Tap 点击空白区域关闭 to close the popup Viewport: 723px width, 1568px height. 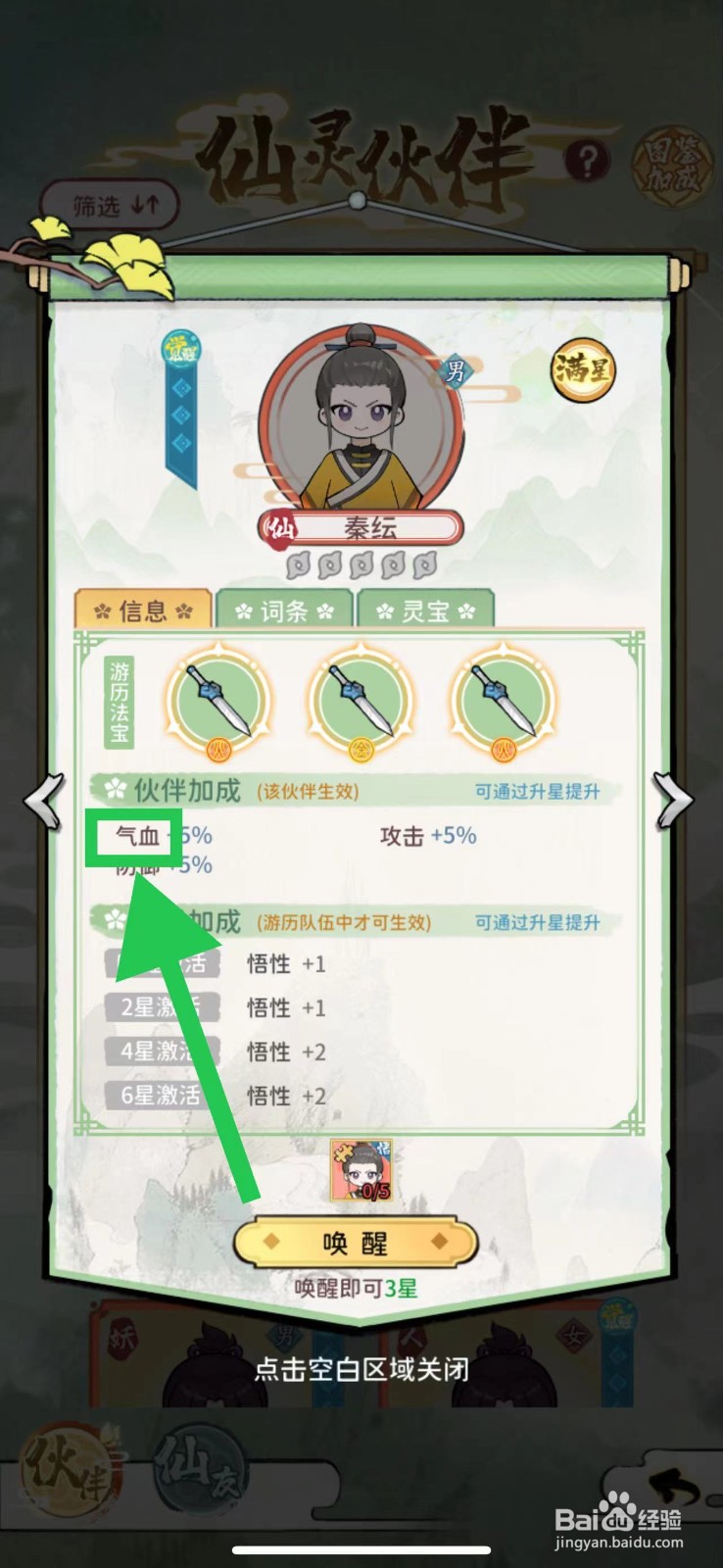pos(361,1368)
